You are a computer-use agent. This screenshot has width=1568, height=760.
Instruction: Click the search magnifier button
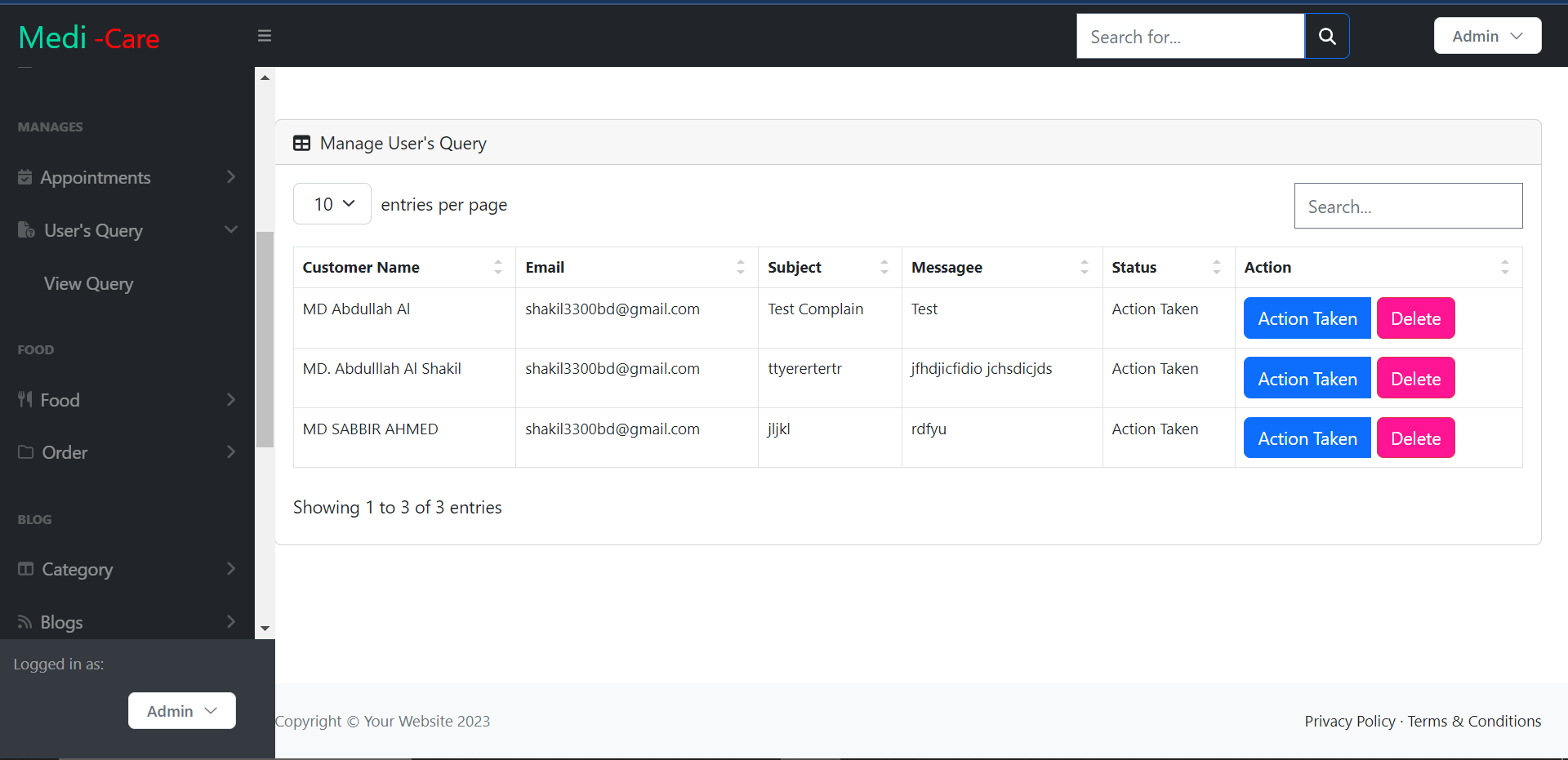(x=1327, y=36)
